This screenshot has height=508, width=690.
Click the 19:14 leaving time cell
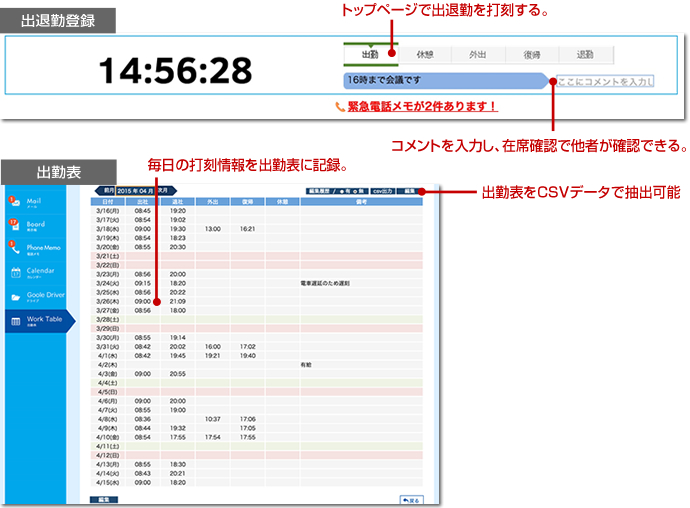tap(178, 338)
